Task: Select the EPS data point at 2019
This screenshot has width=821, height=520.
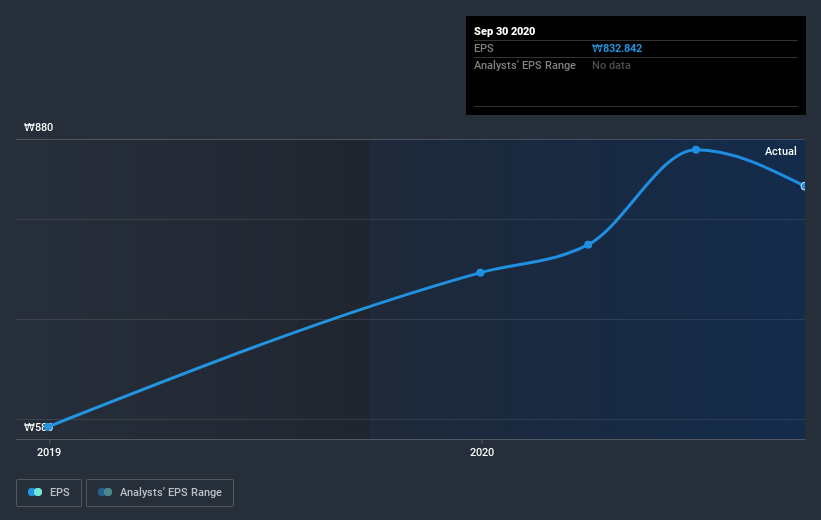Action: pyautogui.click(x=49, y=427)
